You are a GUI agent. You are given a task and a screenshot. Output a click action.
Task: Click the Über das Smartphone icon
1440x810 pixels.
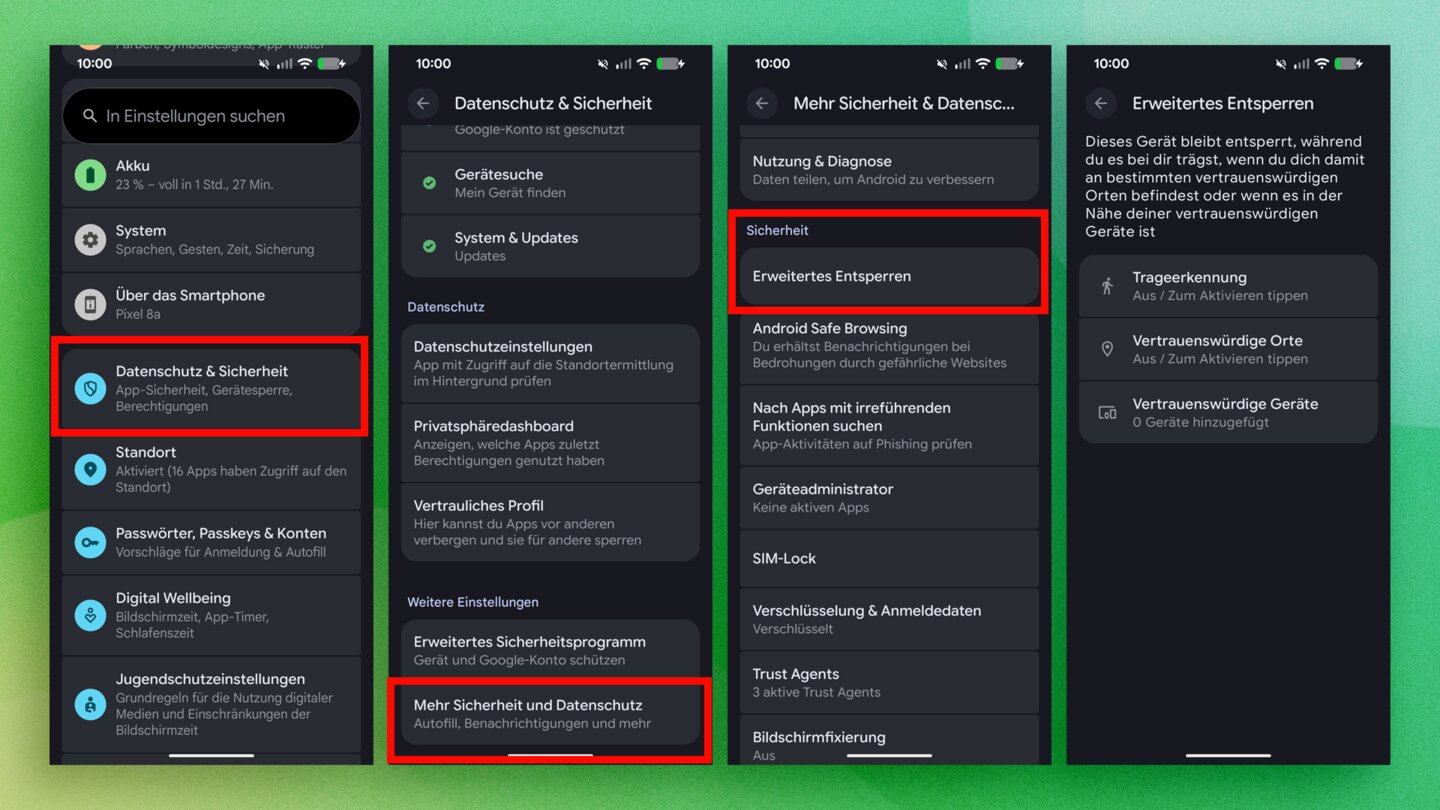90,305
